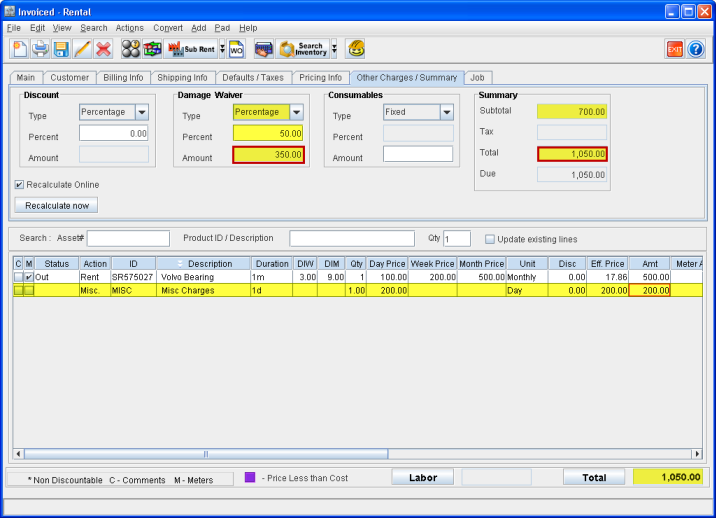Click the hard-hat smiley face icon
Screen dimensions: 716x518
(x=356, y=48)
